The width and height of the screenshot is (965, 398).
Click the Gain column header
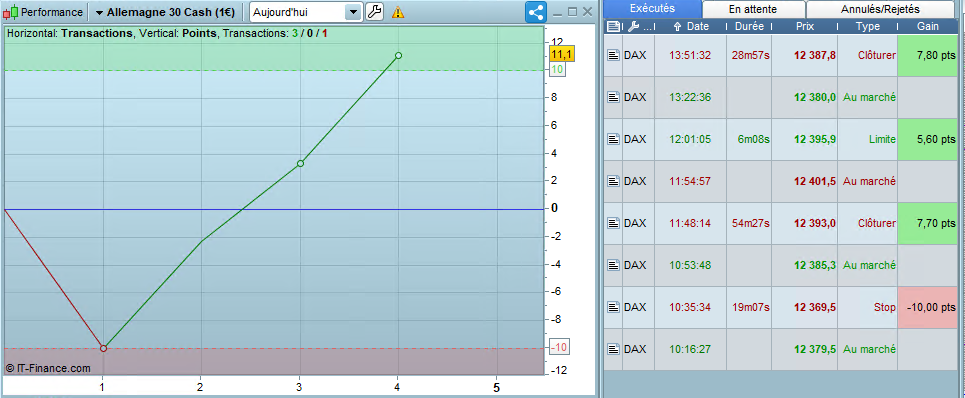(x=928, y=26)
